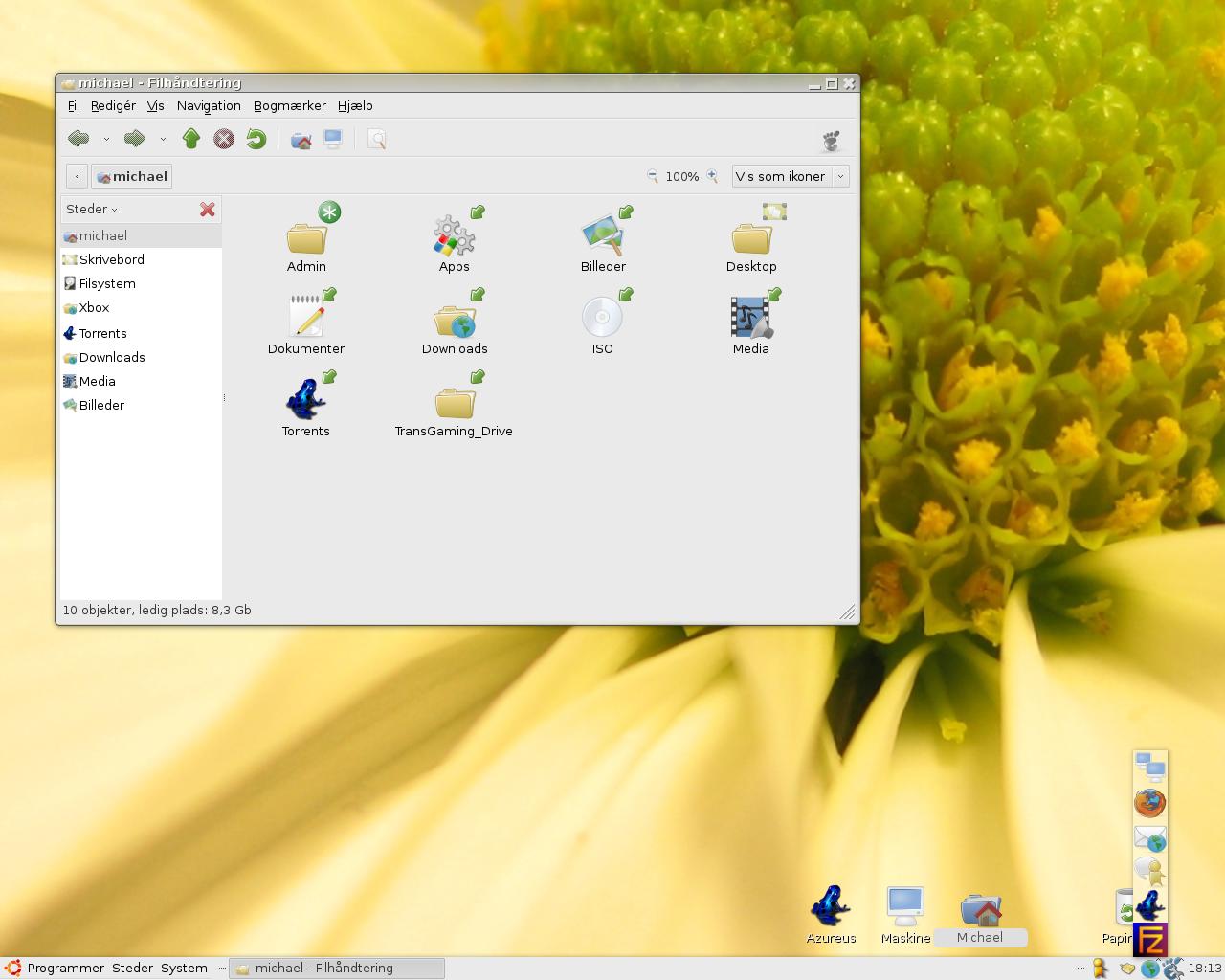Open the 'Vis som ikoner' view dropdown
The height and width of the screenshot is (980, 1225).
pyautogui.click(x=791, y=176)
